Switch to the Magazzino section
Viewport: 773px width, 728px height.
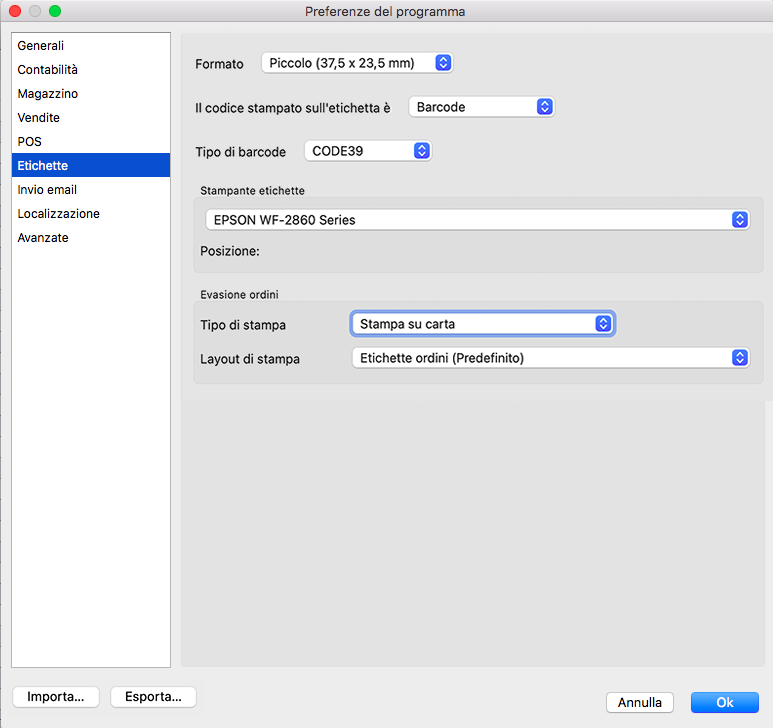(x=48, y=94)
